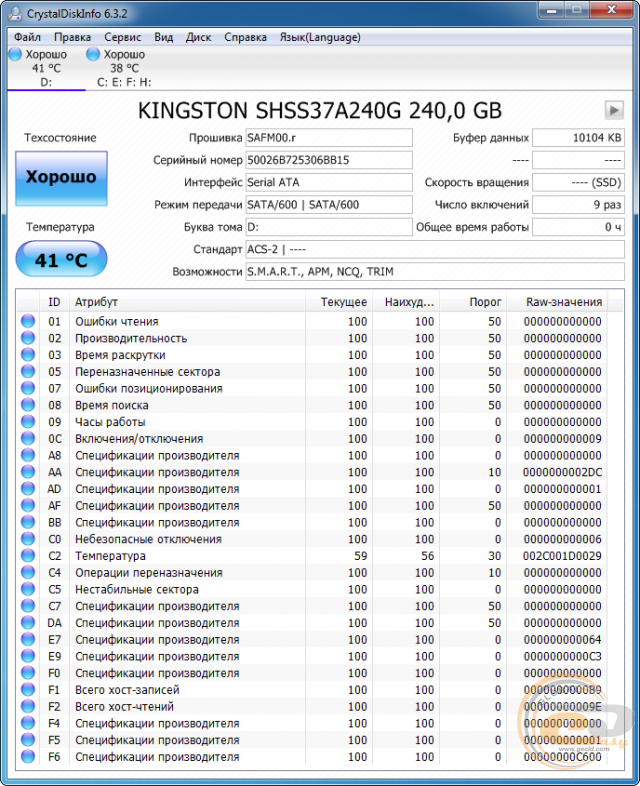Click the Порог column header
This screenshot has height=786, width=640.
[x=473, y=302]
